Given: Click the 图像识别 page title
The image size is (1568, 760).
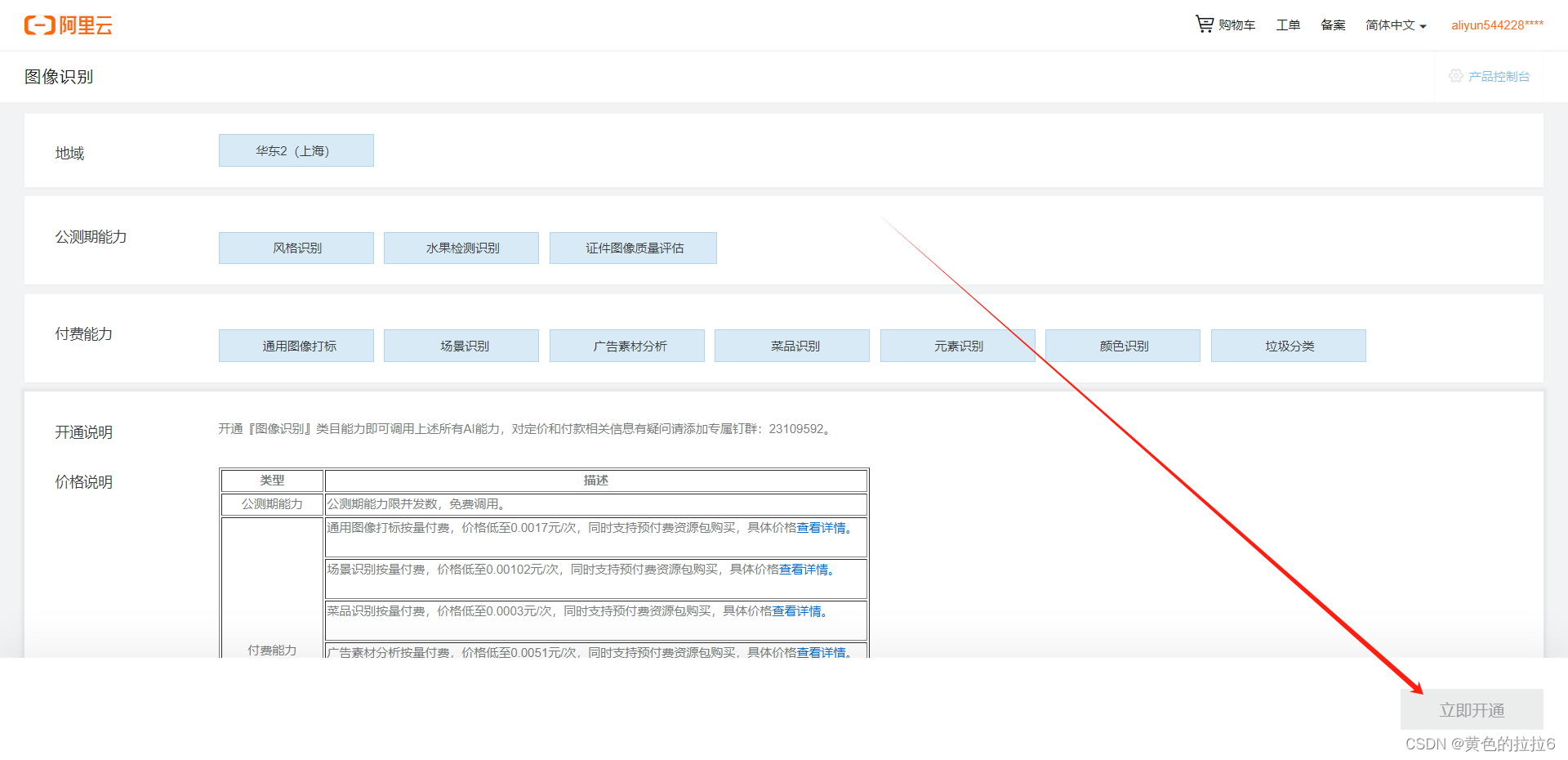Looking at the screenshot, I should 59,77.
